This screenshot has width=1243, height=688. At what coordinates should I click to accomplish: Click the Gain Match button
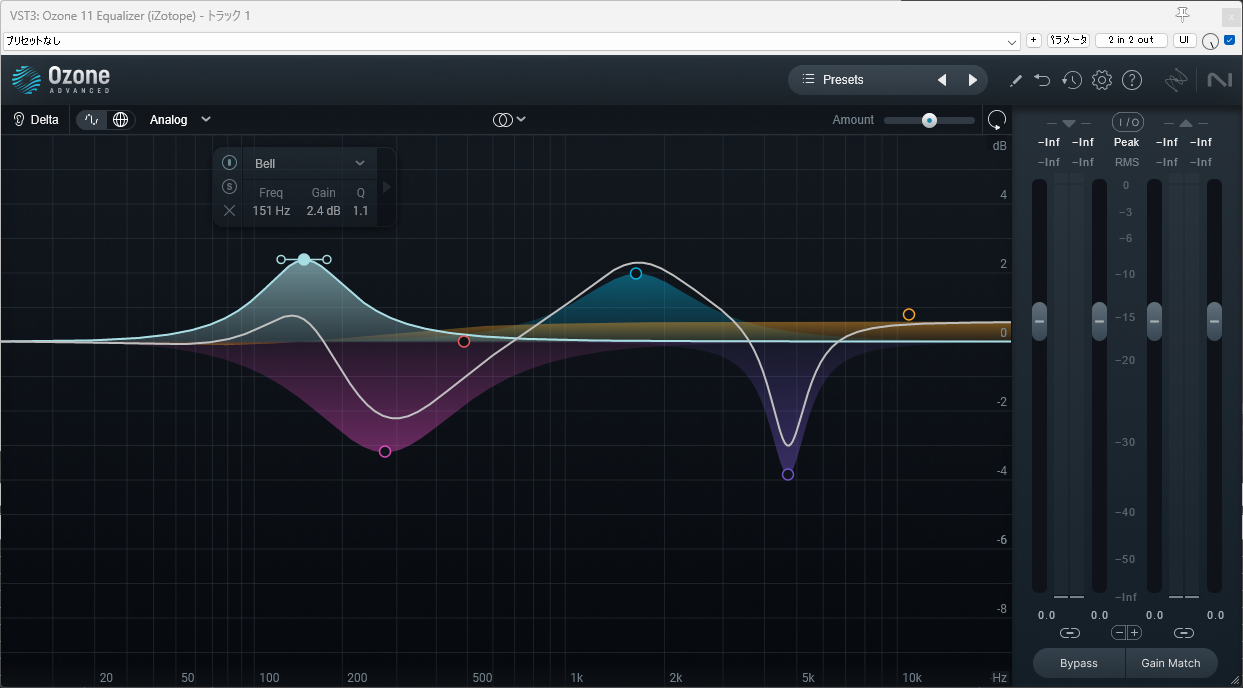point(1171,663)
